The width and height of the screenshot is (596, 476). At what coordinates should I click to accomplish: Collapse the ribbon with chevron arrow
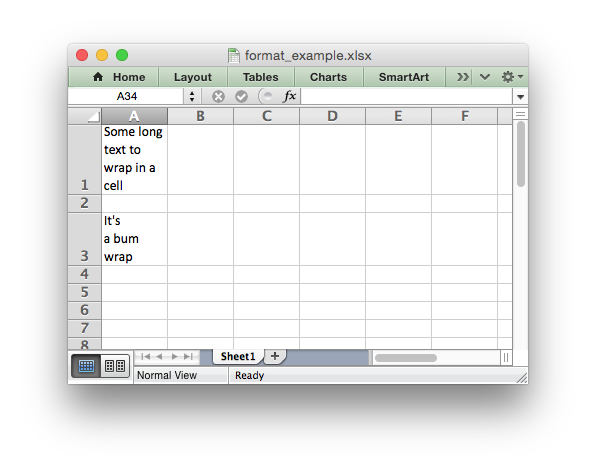coord(485,77)
